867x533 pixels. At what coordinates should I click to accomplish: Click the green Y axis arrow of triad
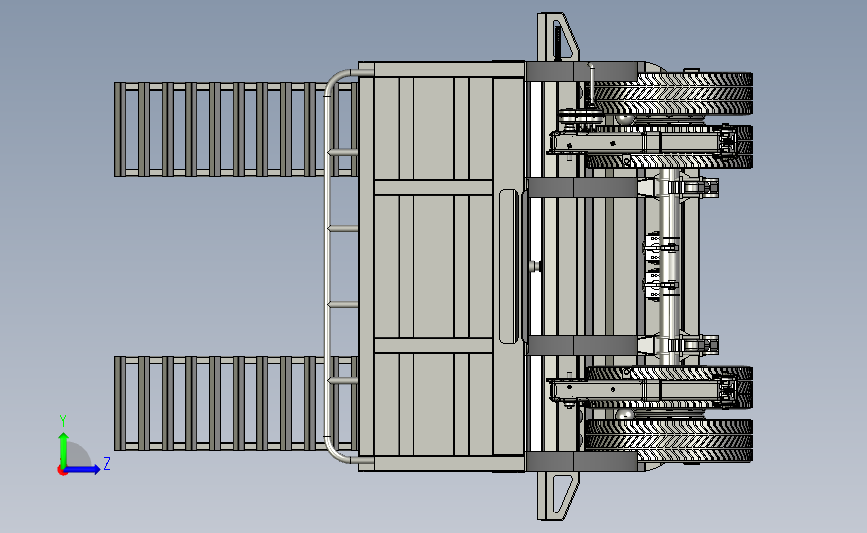(x=63, y=449)
